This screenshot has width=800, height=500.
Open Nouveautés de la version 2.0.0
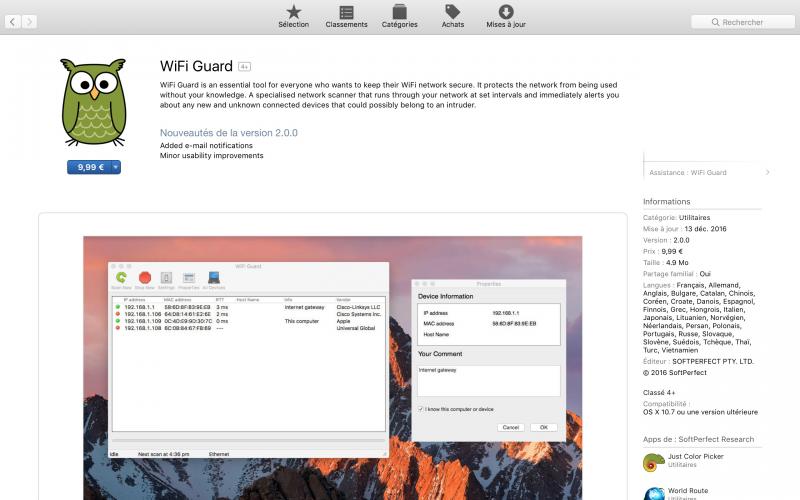(229, 133)
